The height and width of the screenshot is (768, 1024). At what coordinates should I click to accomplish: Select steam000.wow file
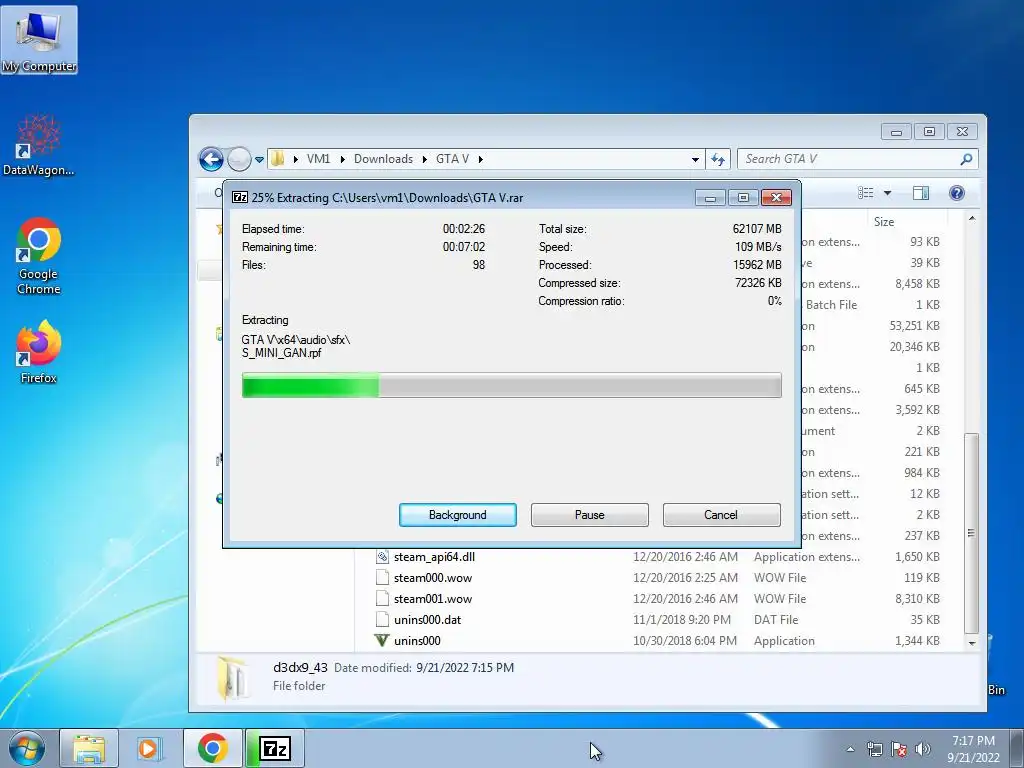click(433, 578)
